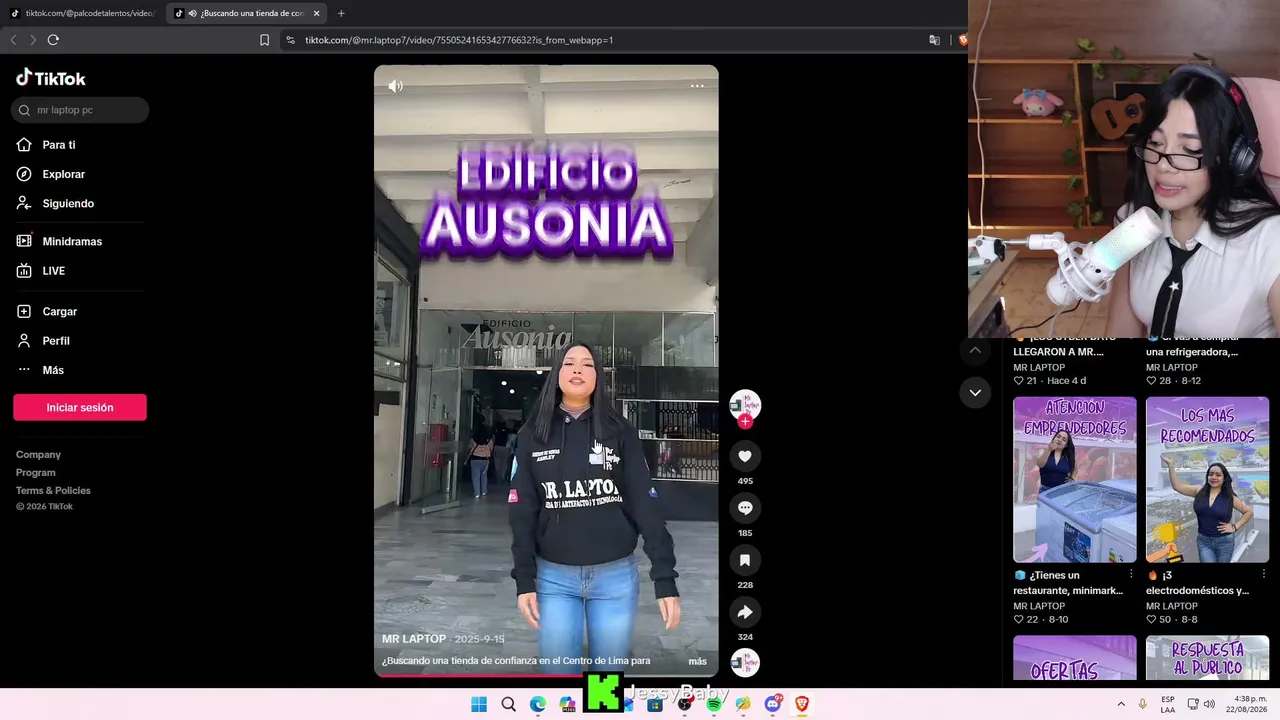Open the 'Ofertas' video thumbnail
The image size is (1280, 720).
(x=1075, y=658)
